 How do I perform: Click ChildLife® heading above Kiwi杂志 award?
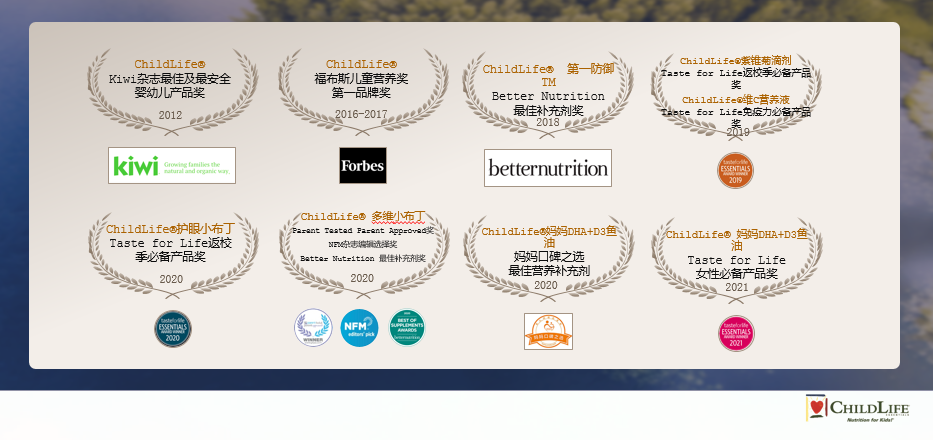coord(170,64)
